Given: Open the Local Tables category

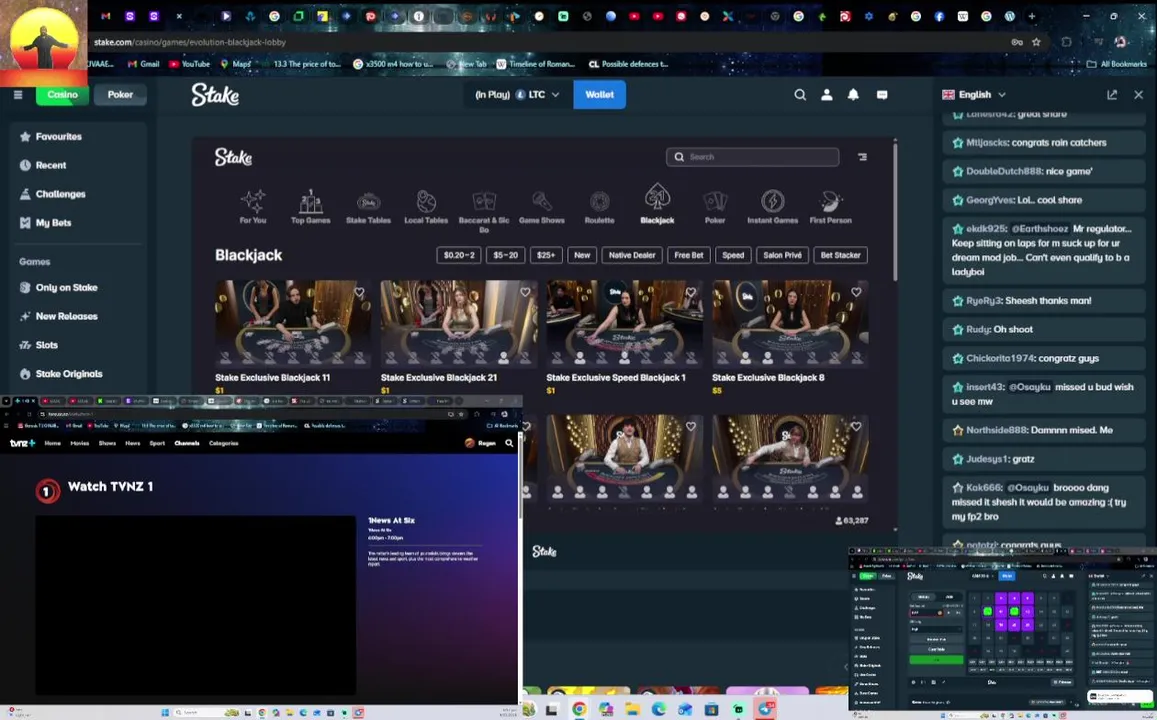Looking at the screenshot, I should click(426, 206).
